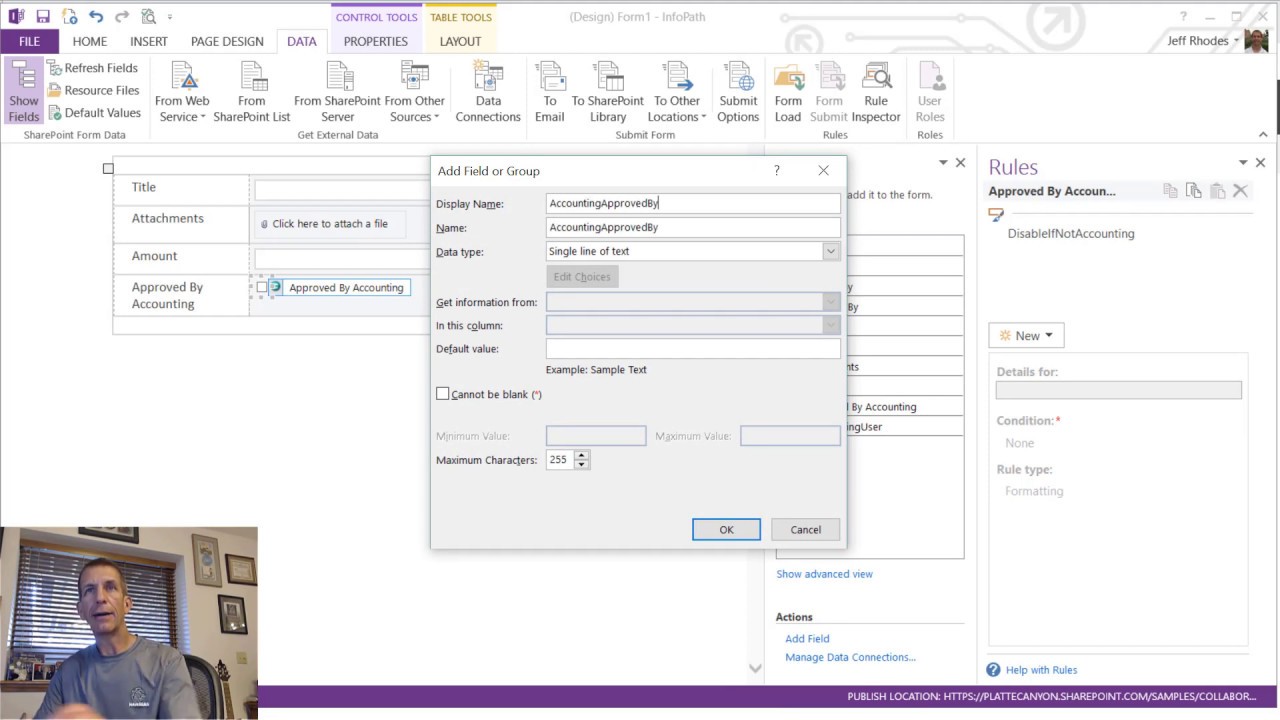The image size is (1280, 720).
Task: Close the Add Field or Group dialog
Action: [823, 171]
